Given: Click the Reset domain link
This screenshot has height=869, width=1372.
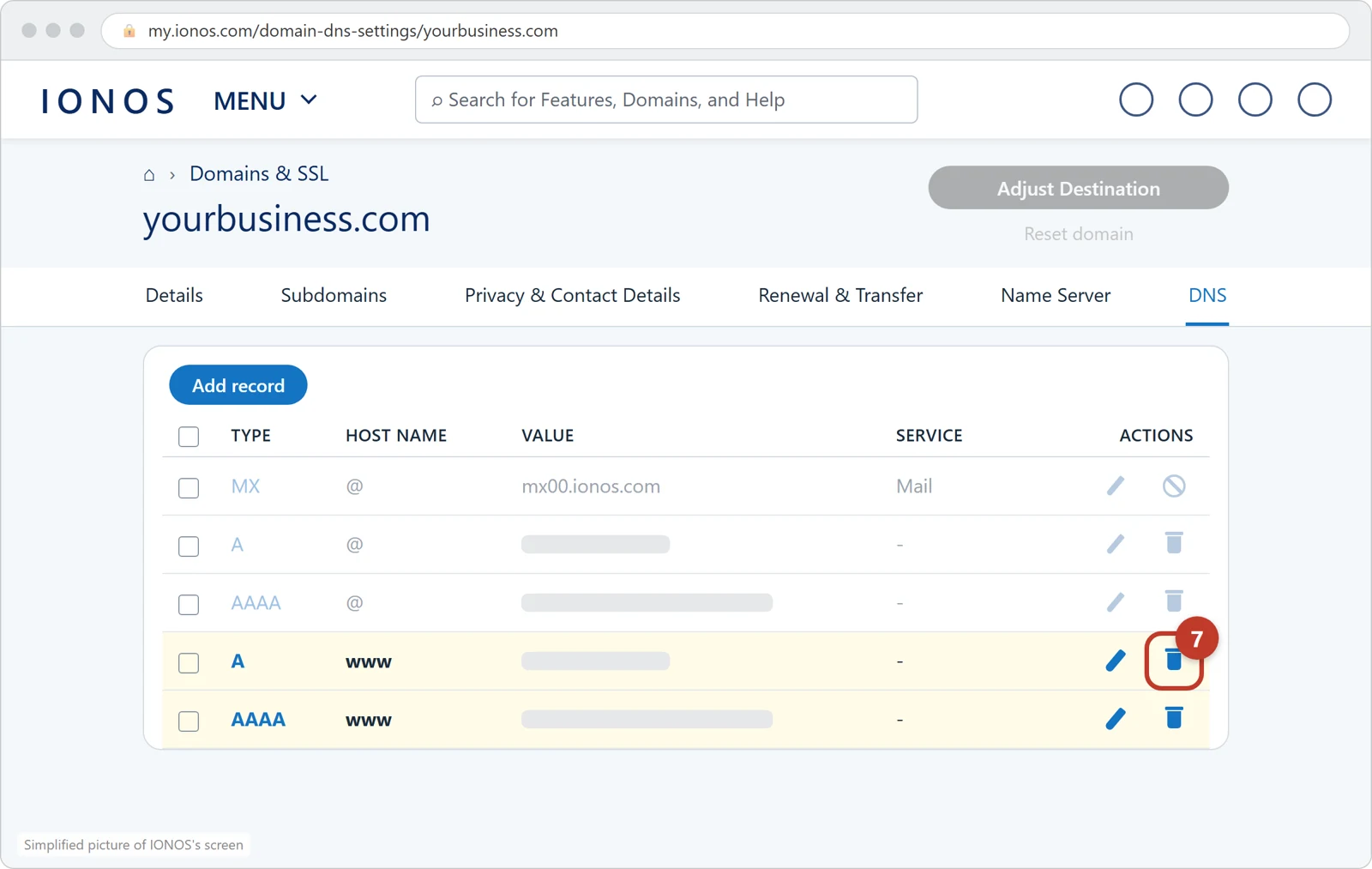Looking at the screenshot, I should 1078,234.
